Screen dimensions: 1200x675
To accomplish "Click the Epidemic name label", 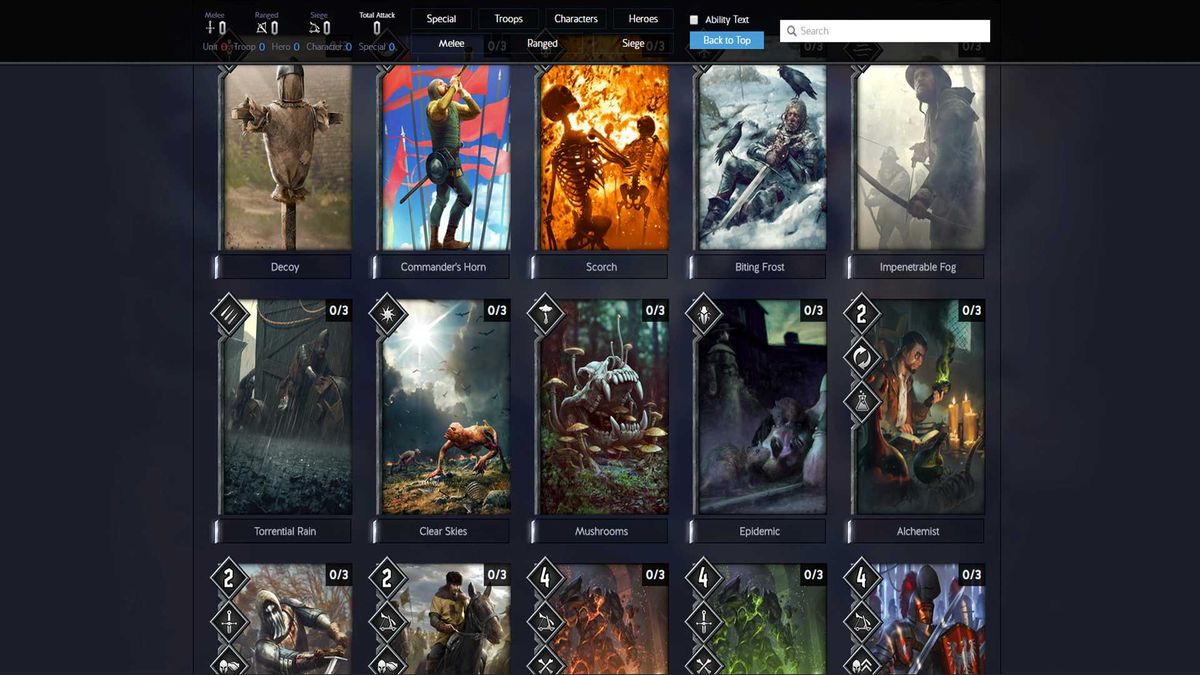I will pos(759,531).
